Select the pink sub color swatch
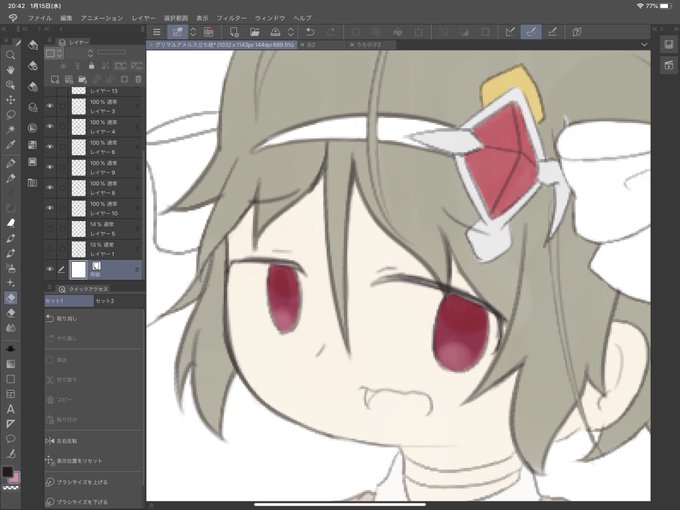680x510 pixels. click(15, 478)
